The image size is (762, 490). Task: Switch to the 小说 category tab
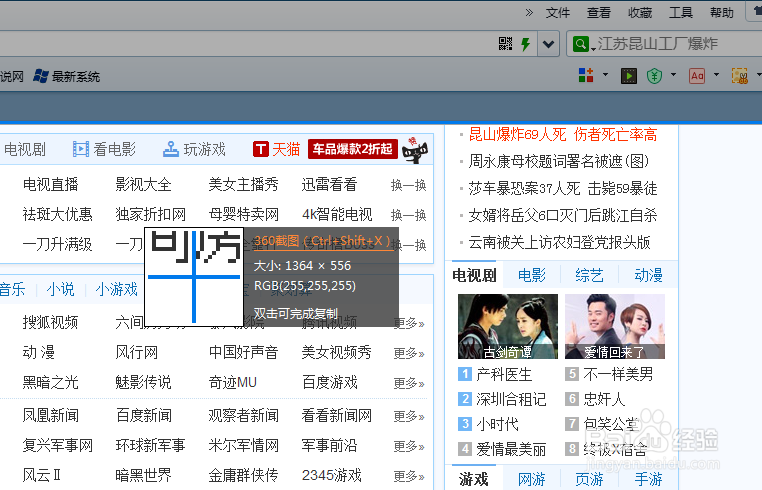point(61,290)
